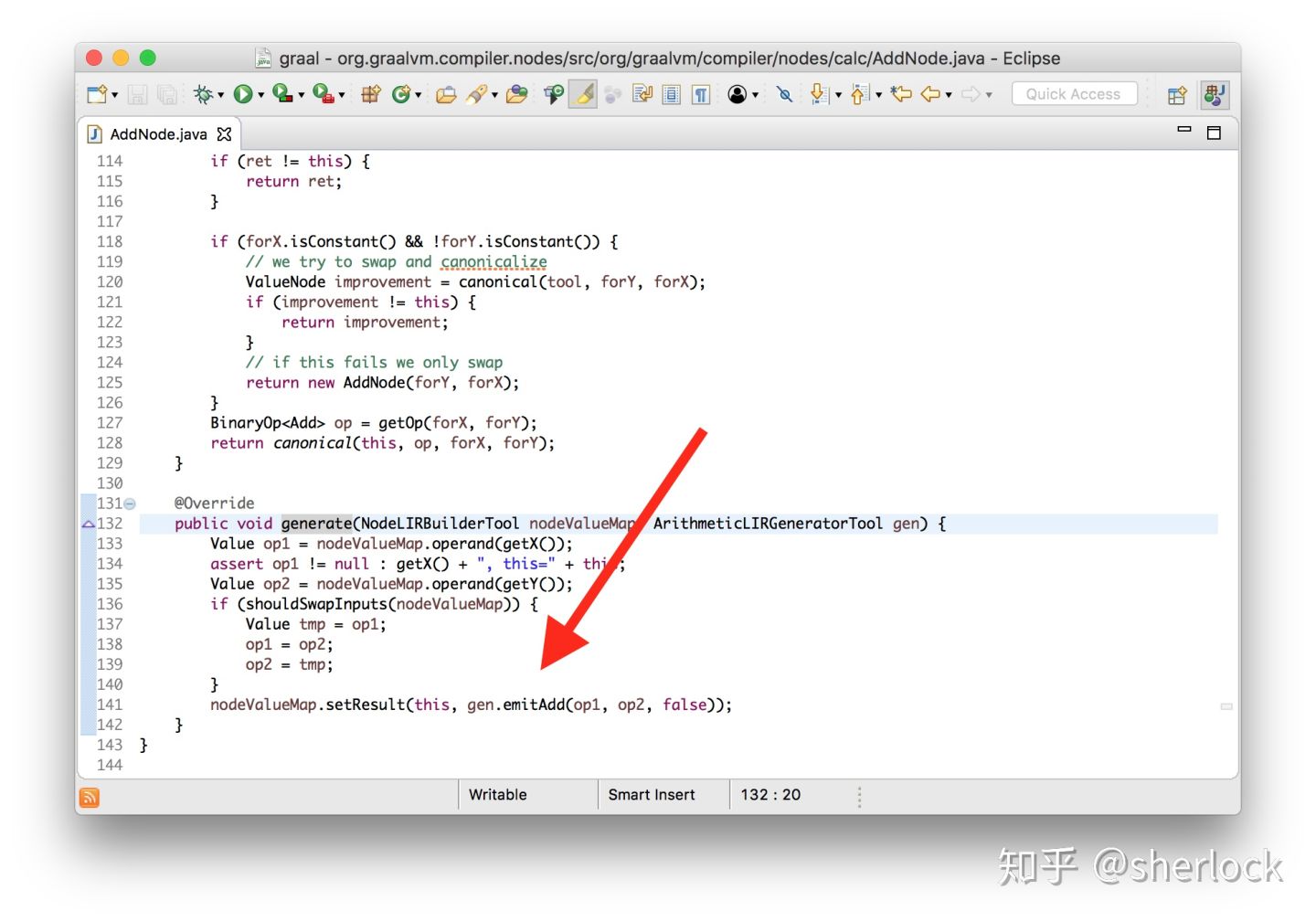This screenshot has width=1316, height=922.
Task: Switch to the Java perspective icon
Action: tap(1215, 95)
